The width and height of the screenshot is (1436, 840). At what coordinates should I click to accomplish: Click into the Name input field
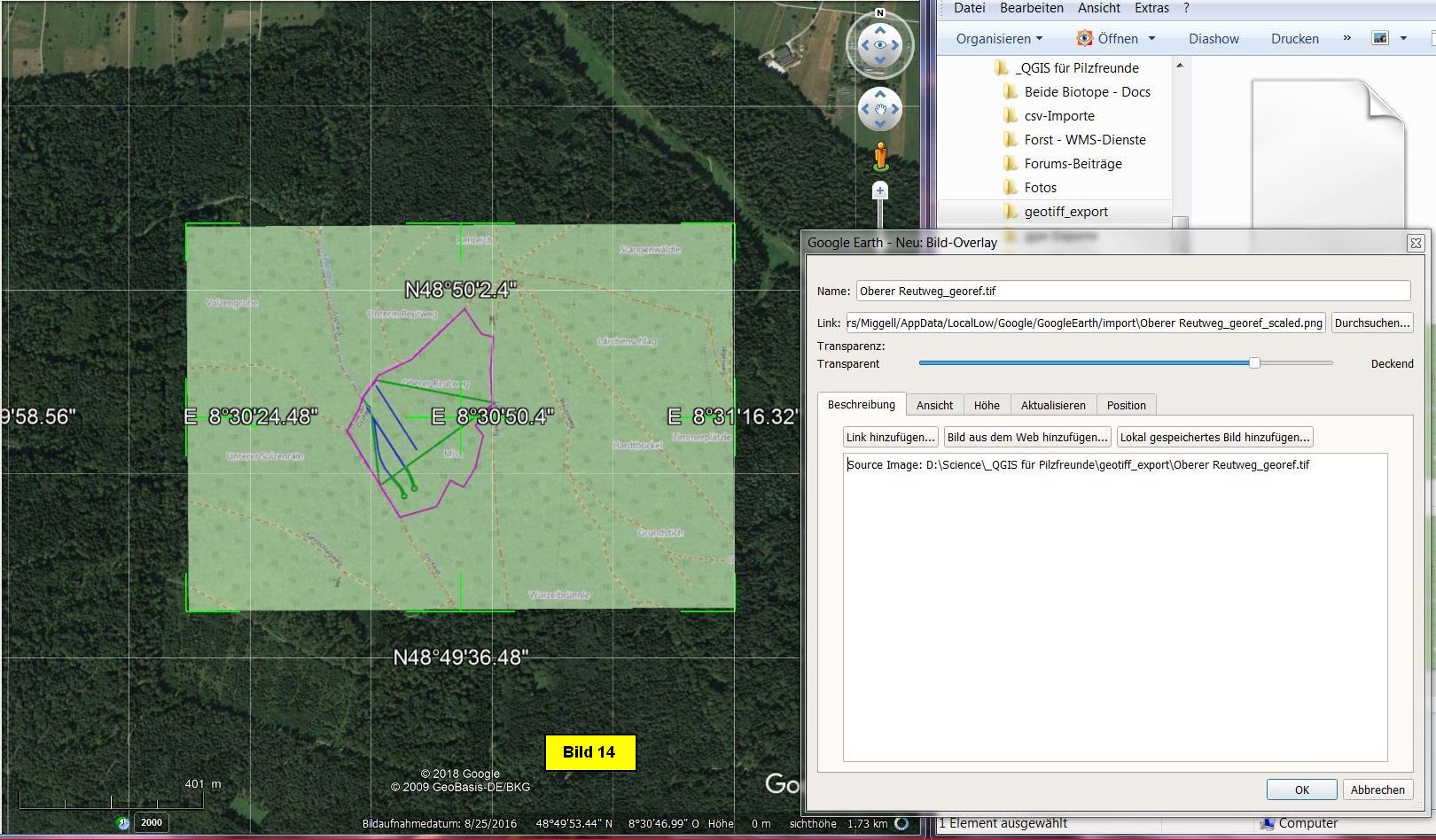[1132, 291]
